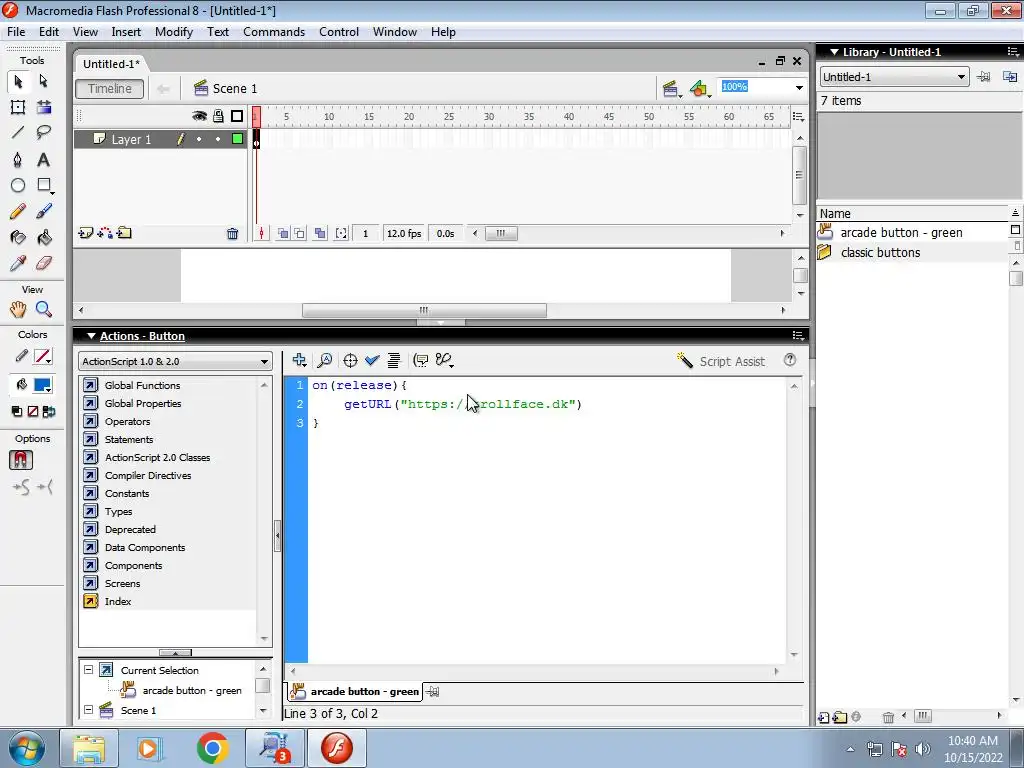Select the Ink Bottle tool

(x=18, y=237)
